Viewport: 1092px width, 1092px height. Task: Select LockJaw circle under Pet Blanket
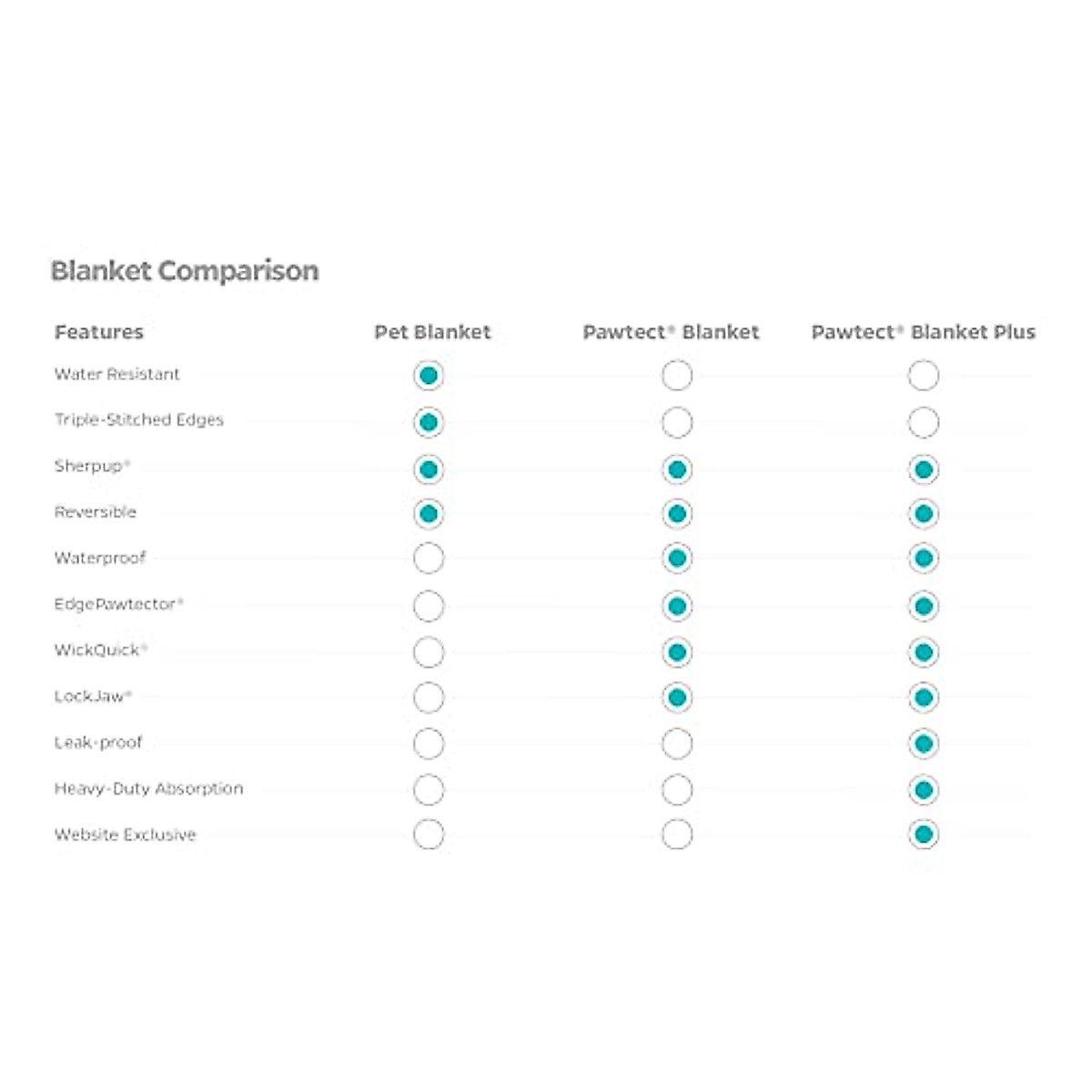coord(429,698)
